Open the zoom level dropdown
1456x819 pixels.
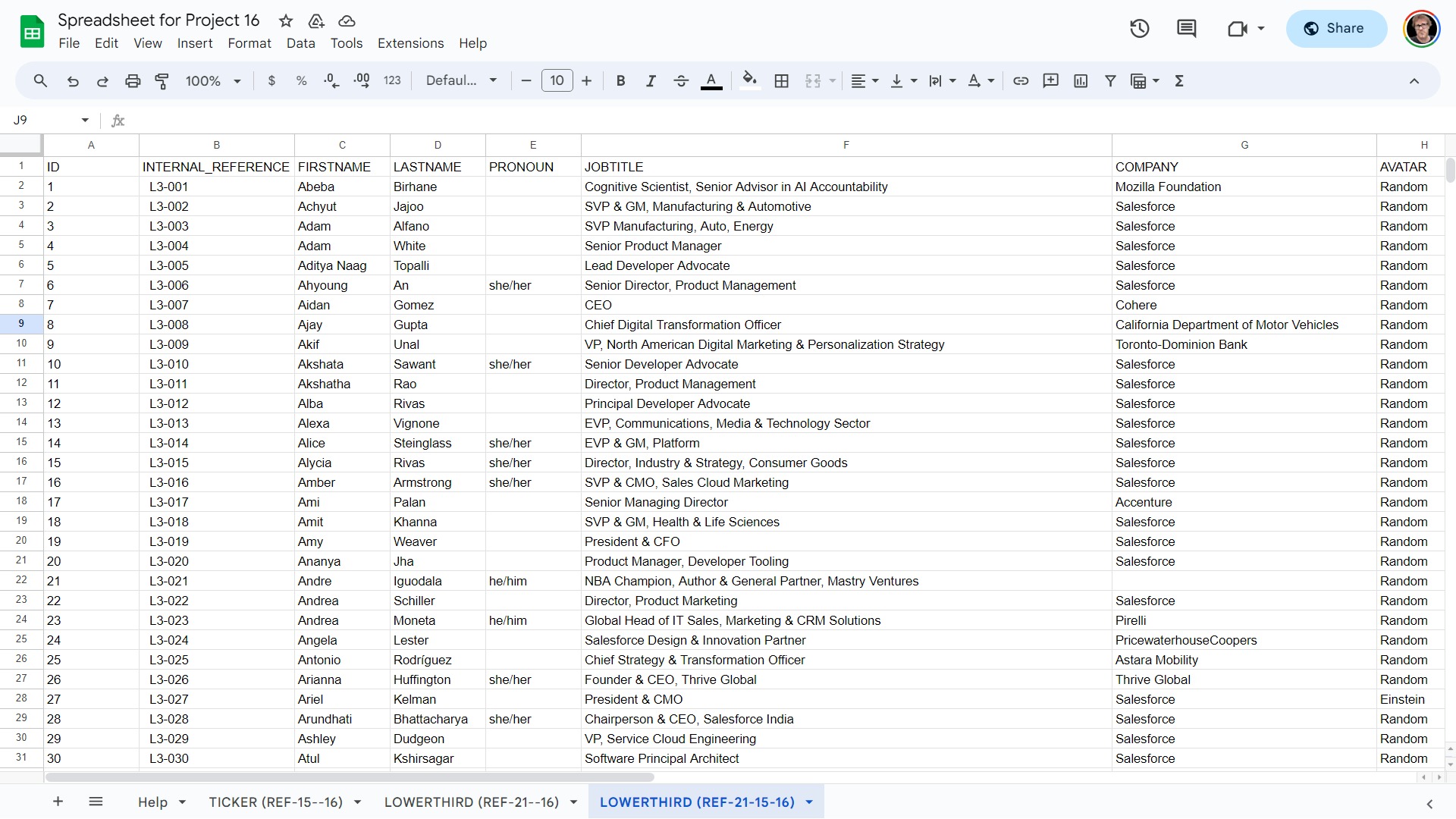pos(213,81)
